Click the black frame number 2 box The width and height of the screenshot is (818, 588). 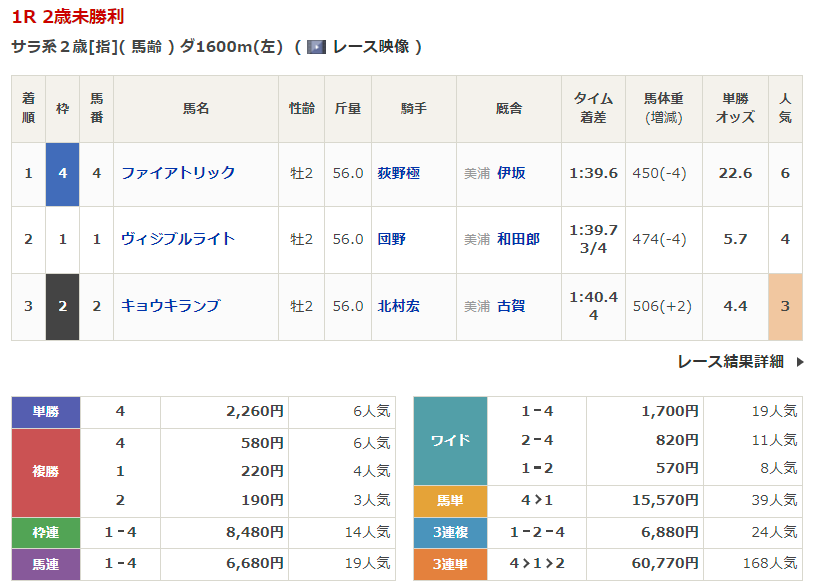pos(62,306)
